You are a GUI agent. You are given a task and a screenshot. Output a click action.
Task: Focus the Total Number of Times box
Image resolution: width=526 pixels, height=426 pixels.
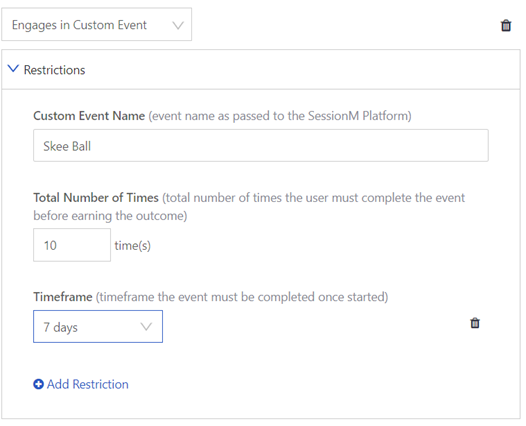tap(72, 245)
